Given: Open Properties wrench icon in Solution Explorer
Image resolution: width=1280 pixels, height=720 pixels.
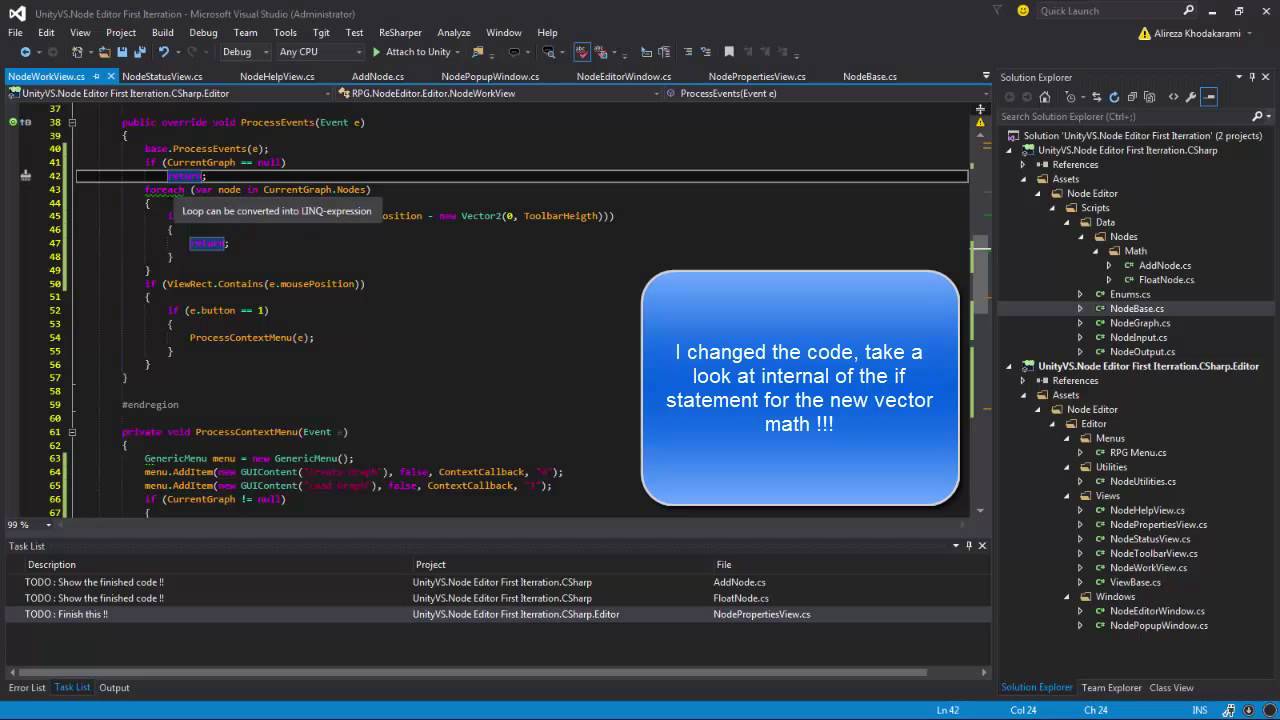Looking at the screenshot, I should pyautogui.click(x=1191, y=97).
